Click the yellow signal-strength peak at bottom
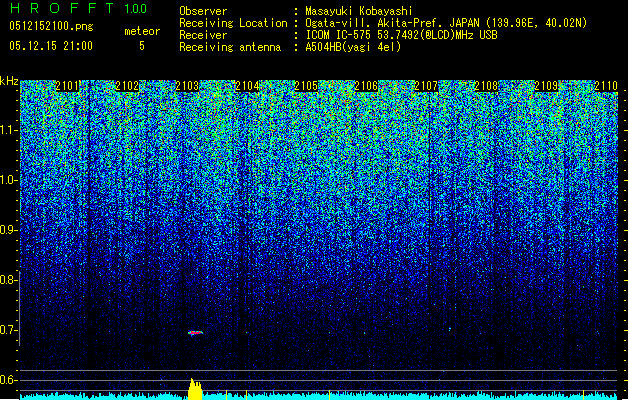Viewport: 629px width, 400px height. click(x=195, y=389)
